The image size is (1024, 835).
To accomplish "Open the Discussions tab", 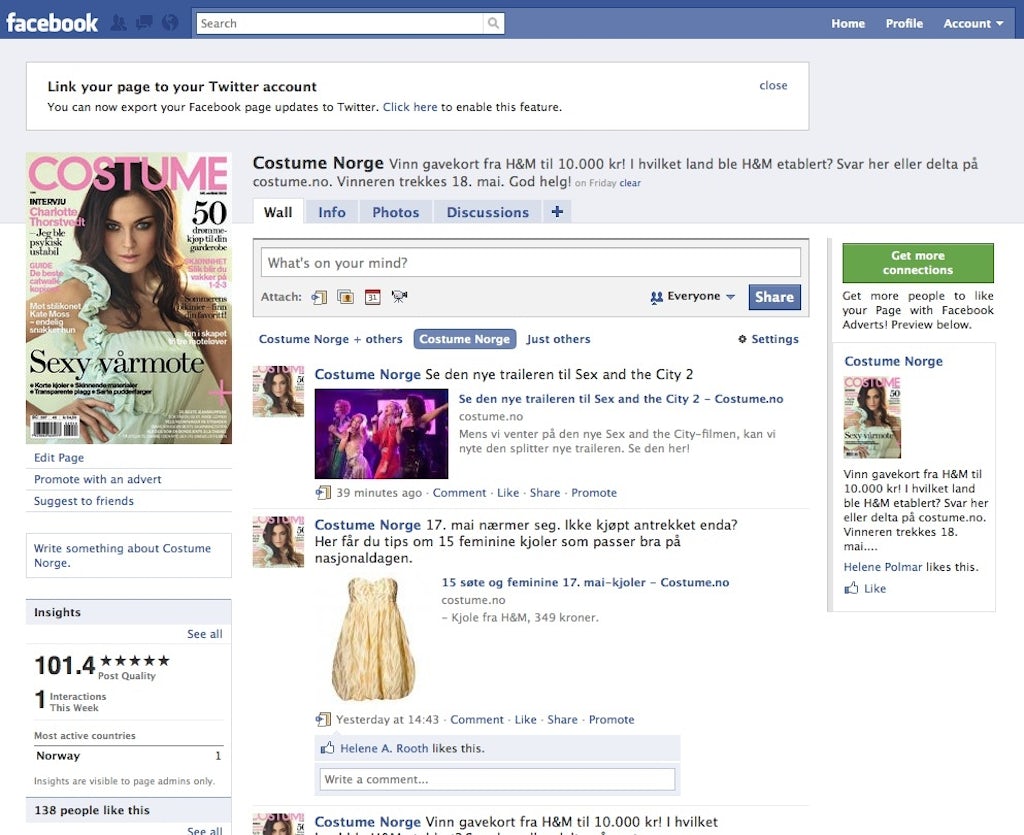I will [x=488, y=212].
